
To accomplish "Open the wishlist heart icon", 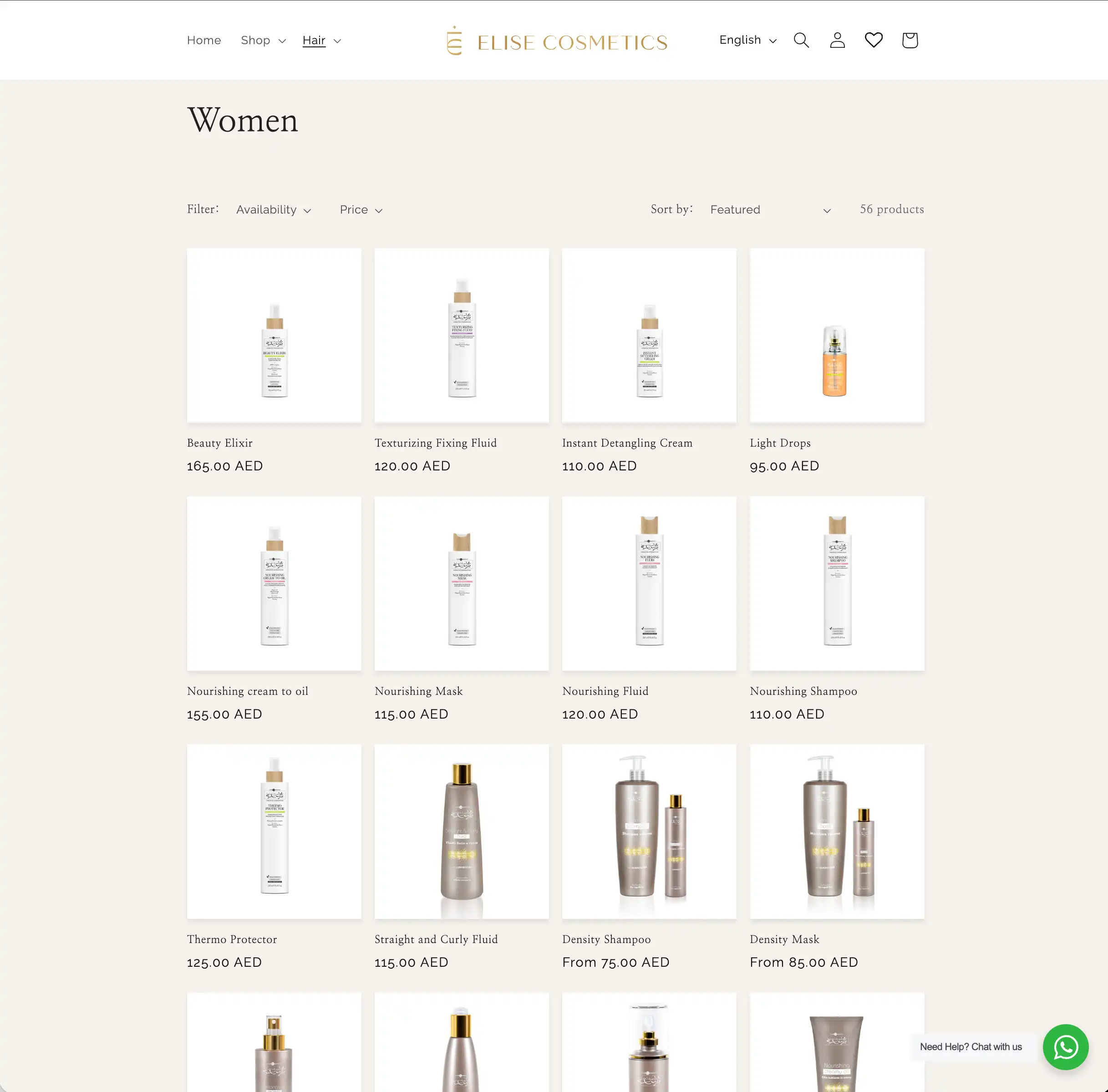I will click(873, 40).
